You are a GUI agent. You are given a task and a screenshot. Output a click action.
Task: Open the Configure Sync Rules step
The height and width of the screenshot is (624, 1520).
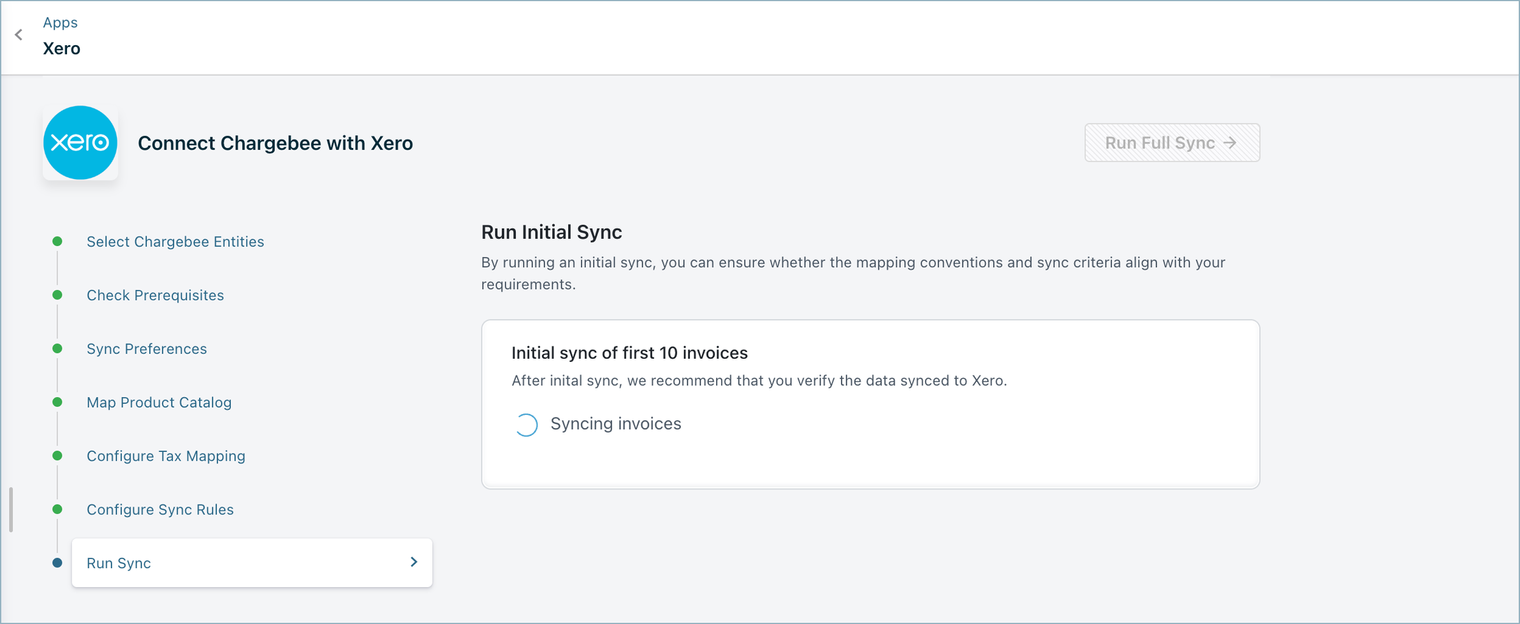point(160,509)
